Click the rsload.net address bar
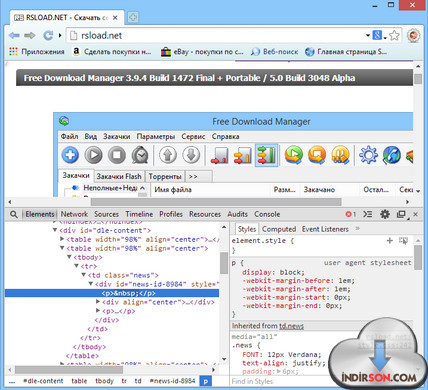This screenshot has height=390, width=428. coord(217,35)
